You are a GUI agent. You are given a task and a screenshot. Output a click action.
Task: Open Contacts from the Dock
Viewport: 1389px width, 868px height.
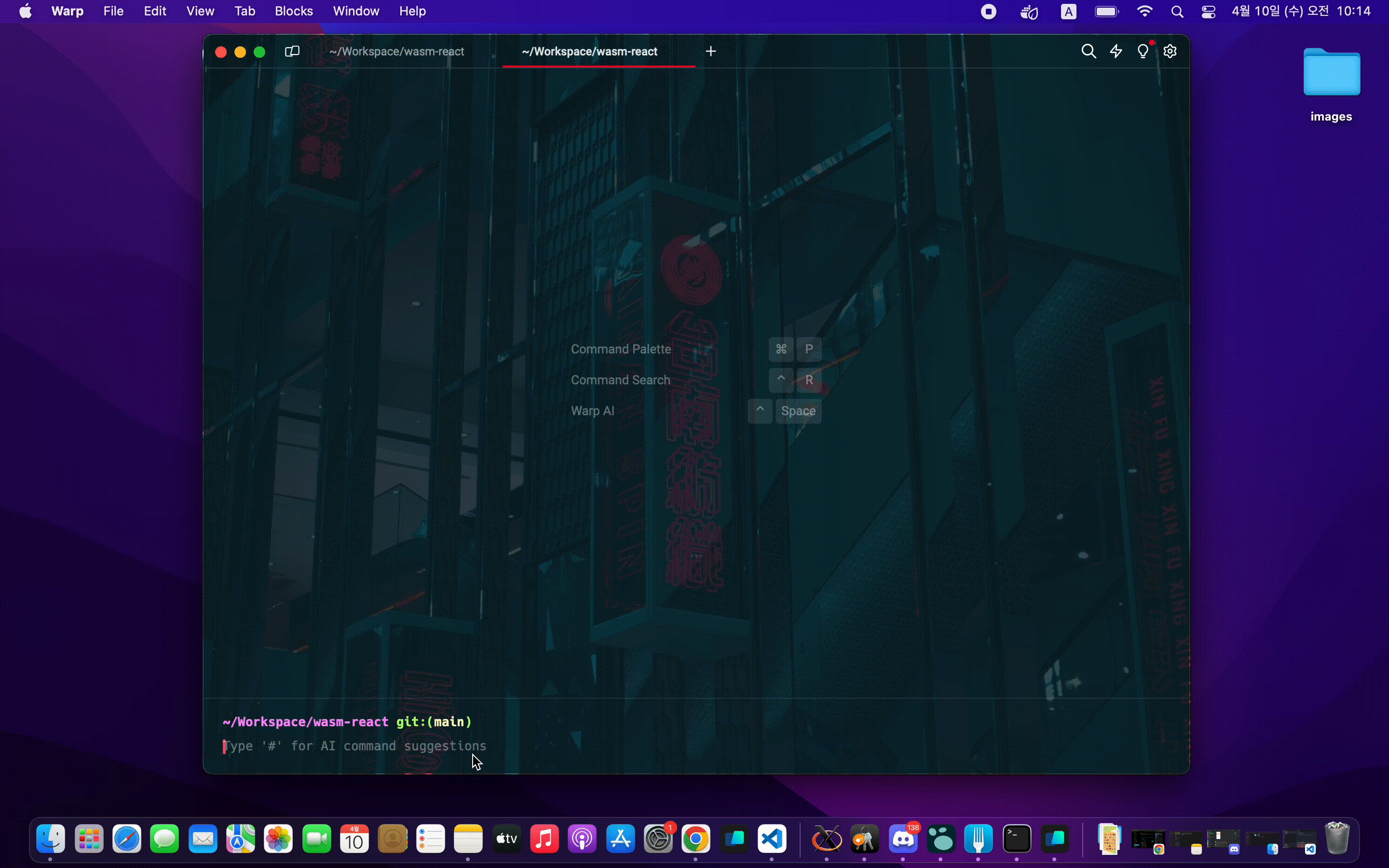pyautogui.click(x=393, y=839)
